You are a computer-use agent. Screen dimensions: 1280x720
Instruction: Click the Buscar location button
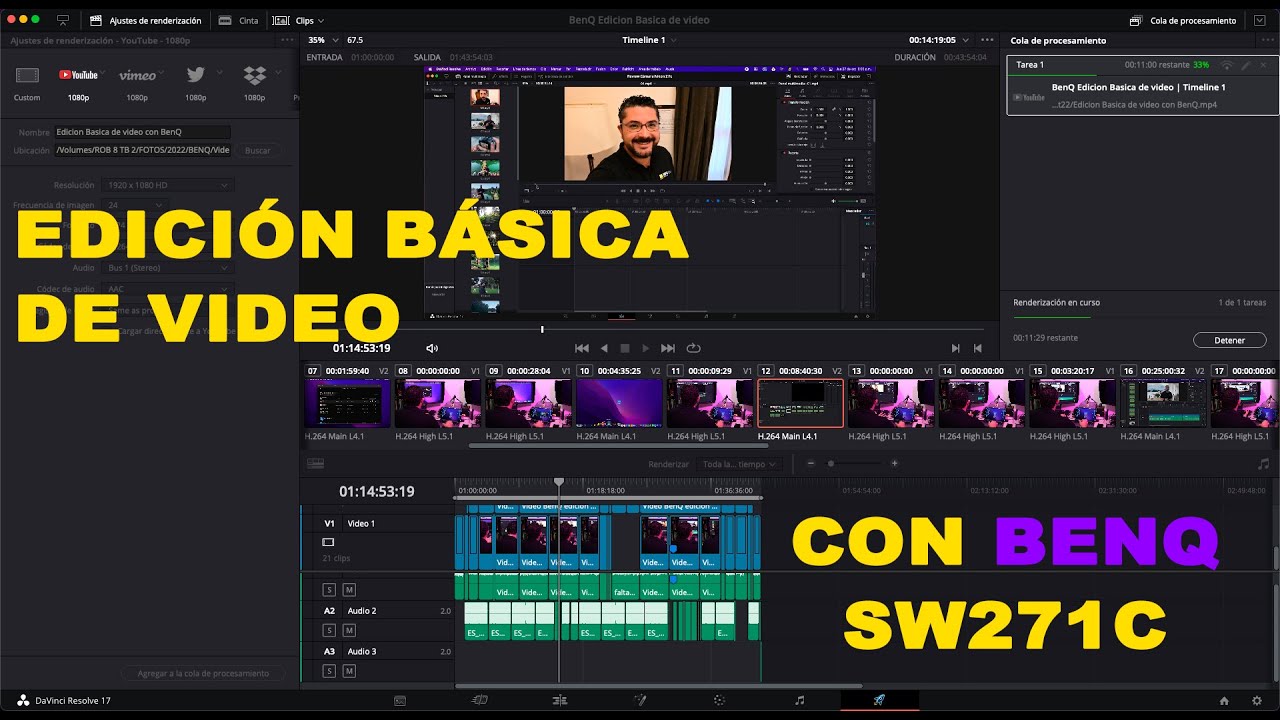coord(258,150)
